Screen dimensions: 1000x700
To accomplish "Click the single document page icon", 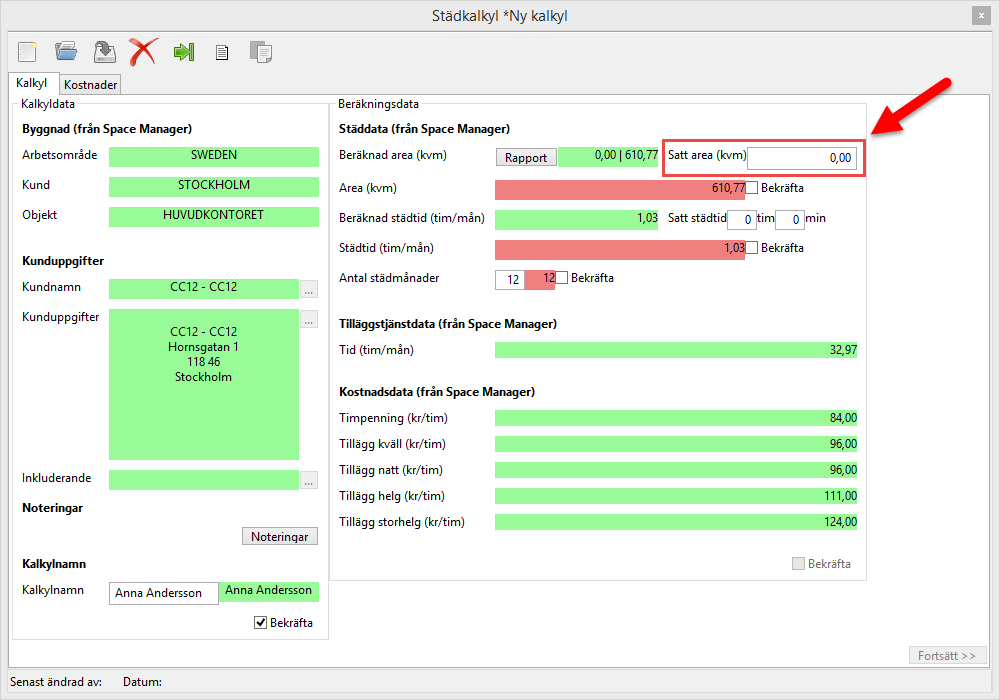I will click(x=222, y=51).
